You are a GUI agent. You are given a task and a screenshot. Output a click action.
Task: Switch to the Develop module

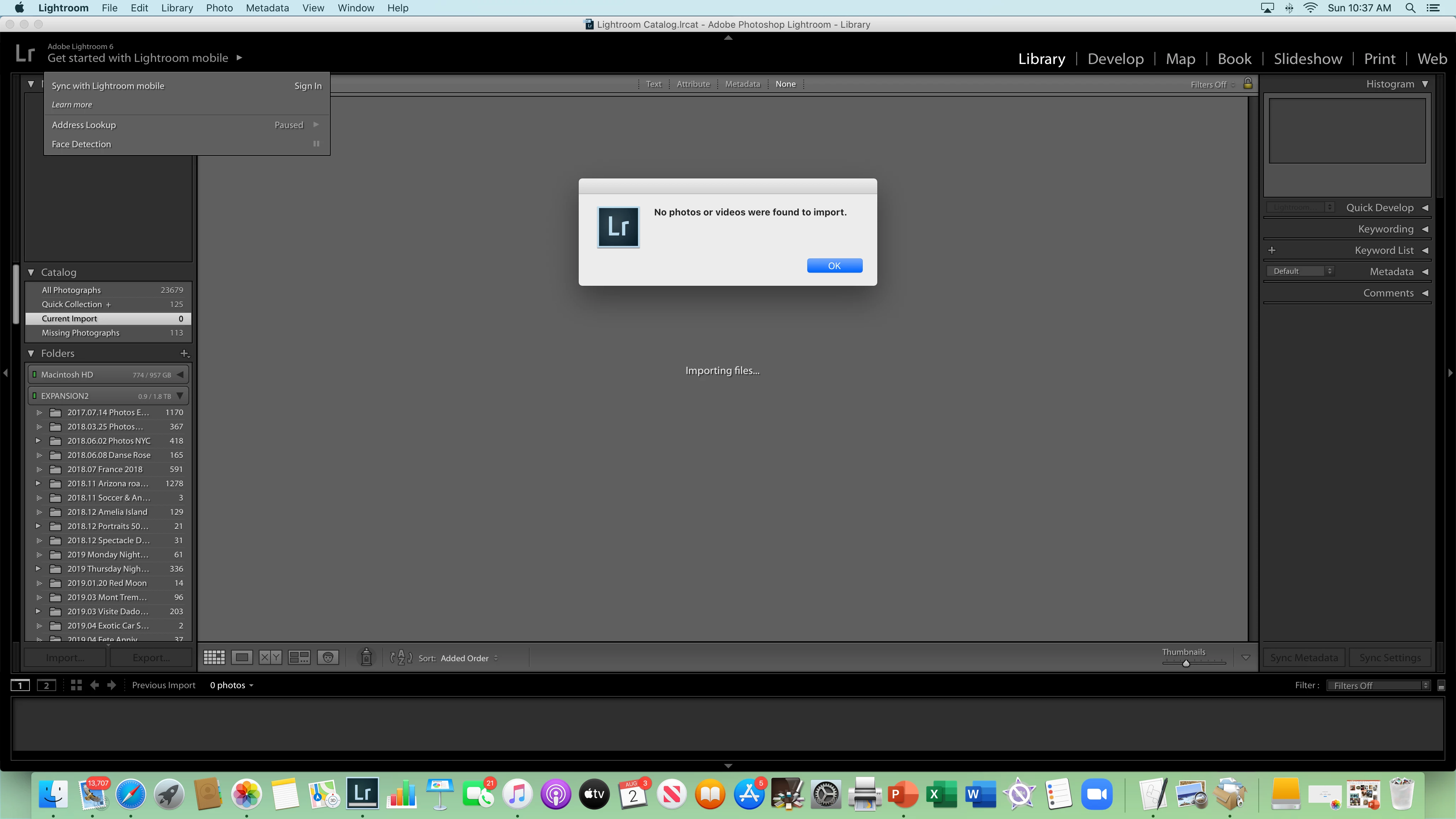click(1115, 59)
